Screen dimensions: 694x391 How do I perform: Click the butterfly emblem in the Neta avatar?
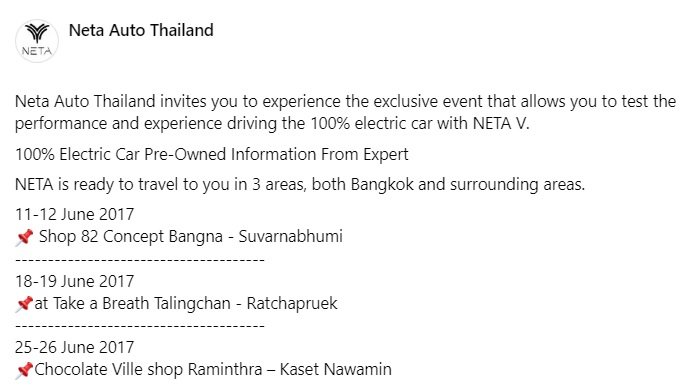[37, 33]
